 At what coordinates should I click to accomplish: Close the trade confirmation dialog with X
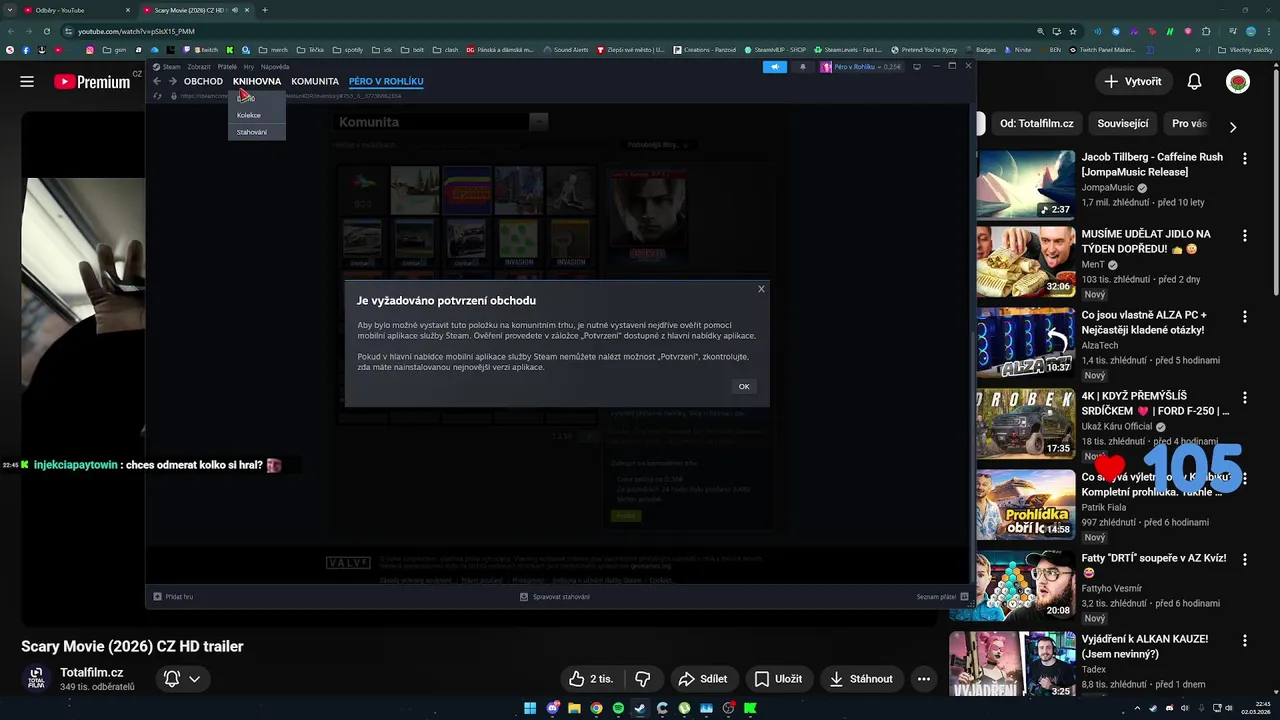point(761,289)
